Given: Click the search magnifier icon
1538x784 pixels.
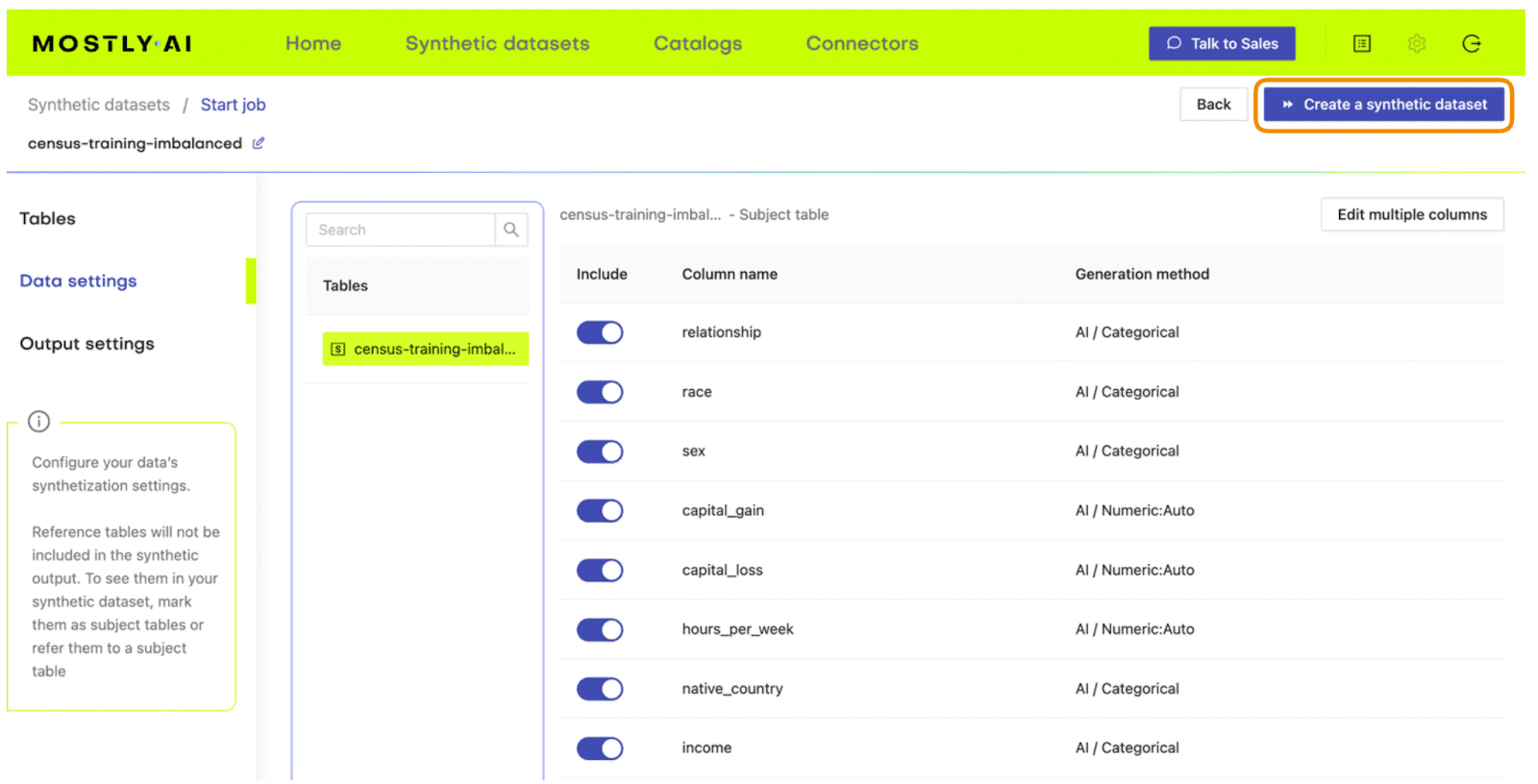Looking at the screenshot, I should tap(511, 230).
